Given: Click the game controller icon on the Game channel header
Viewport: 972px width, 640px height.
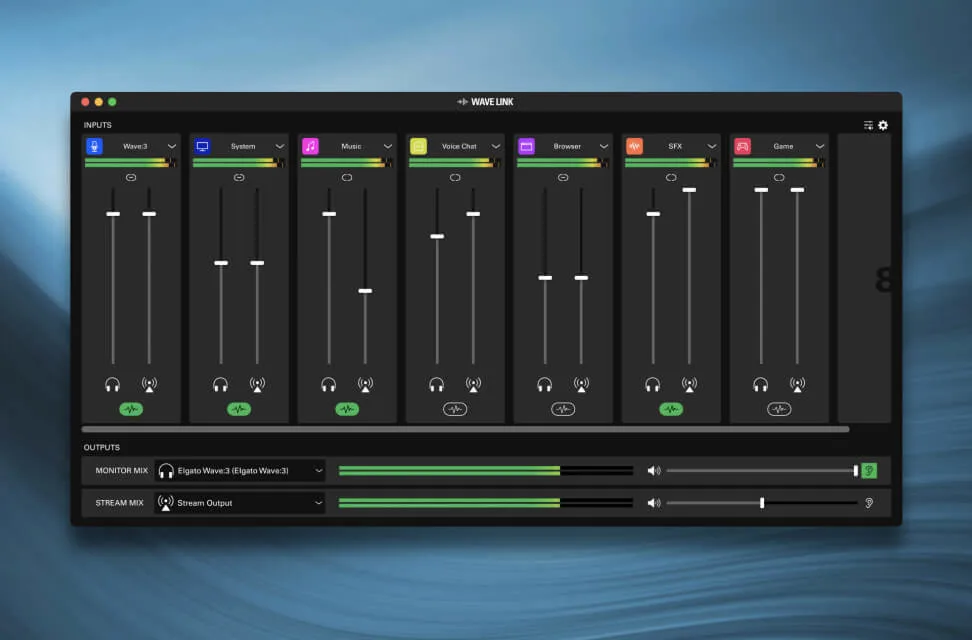Looking at the screenshot, I should click(x=745, y=145).
